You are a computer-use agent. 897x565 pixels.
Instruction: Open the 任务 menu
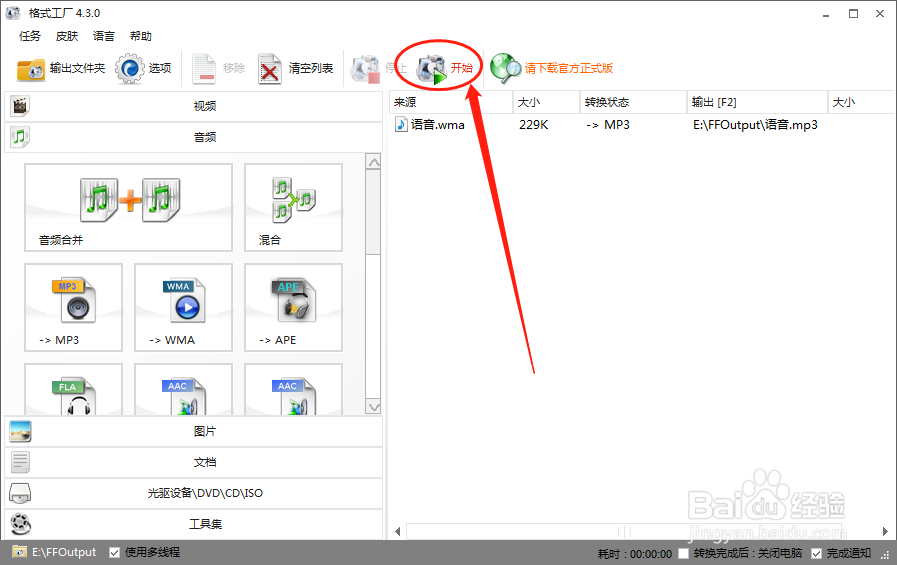(30, 36)
